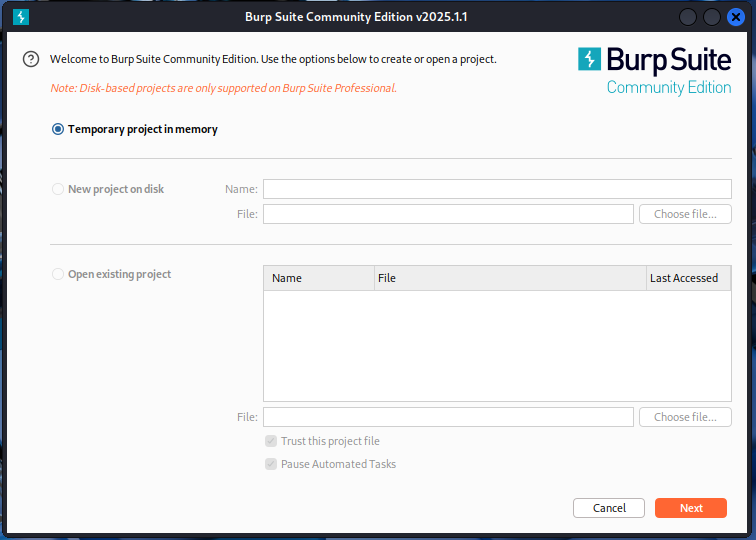Click the help question mark icon
756x540 pixels.
pos(31,59)
